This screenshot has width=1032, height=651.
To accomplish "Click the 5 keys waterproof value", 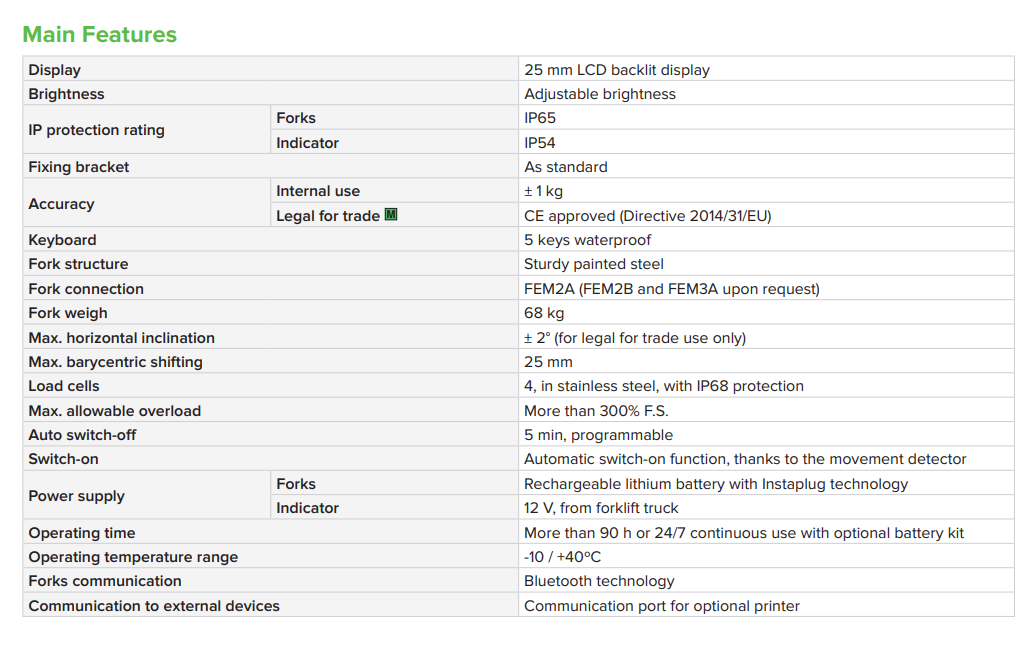I will tap(587, 240).
